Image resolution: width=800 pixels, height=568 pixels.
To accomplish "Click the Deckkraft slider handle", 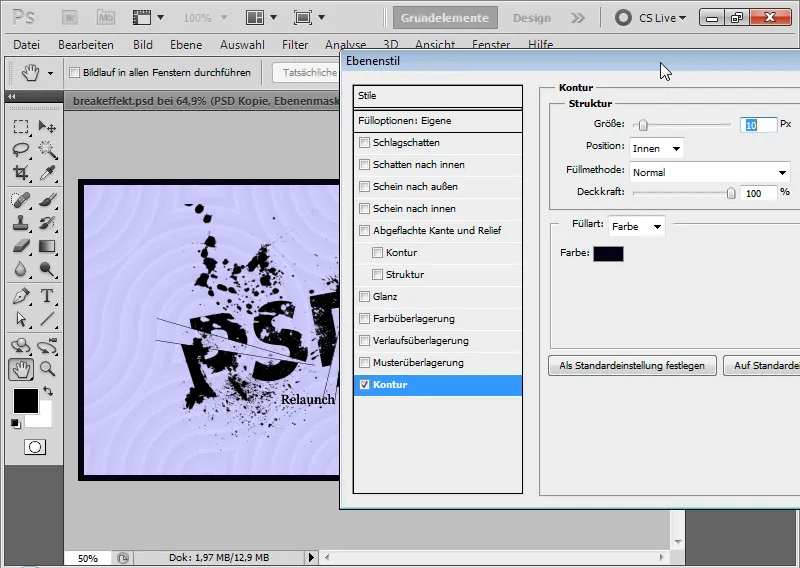I will (731, 193).
